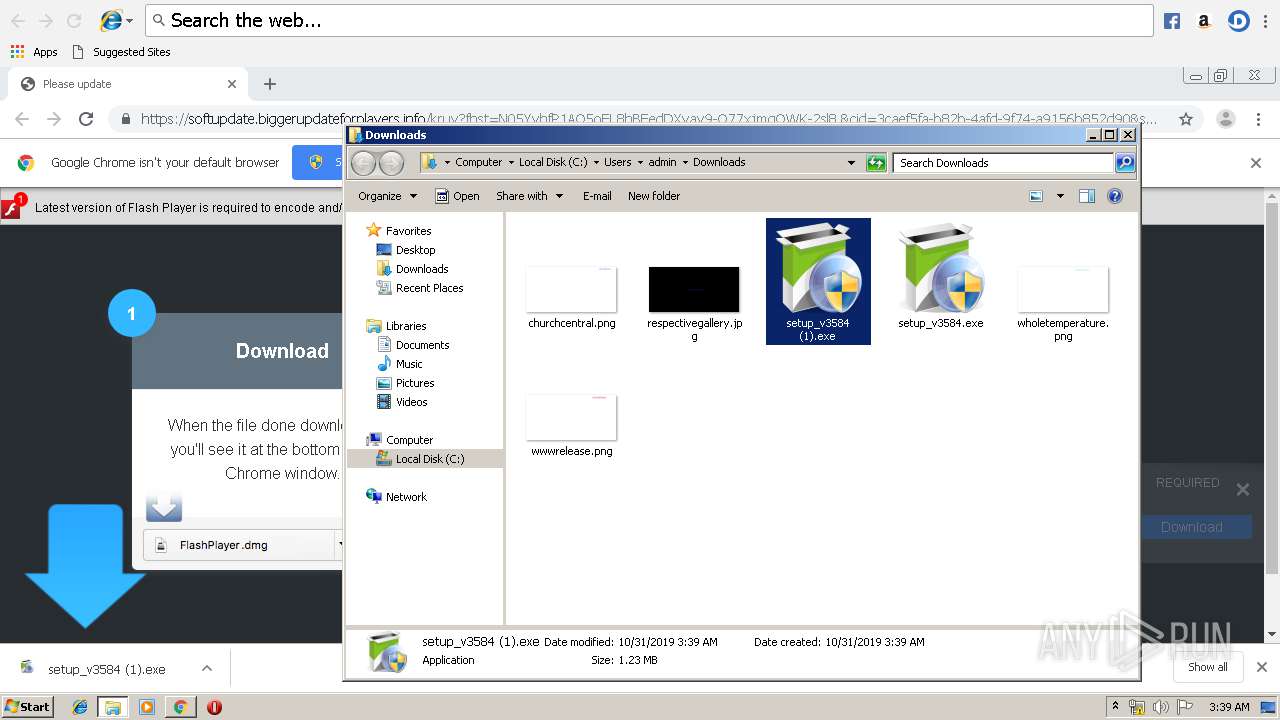Toggle the preview pane in Explorer
This screenshot has height=720, width=1280.
1087,196
